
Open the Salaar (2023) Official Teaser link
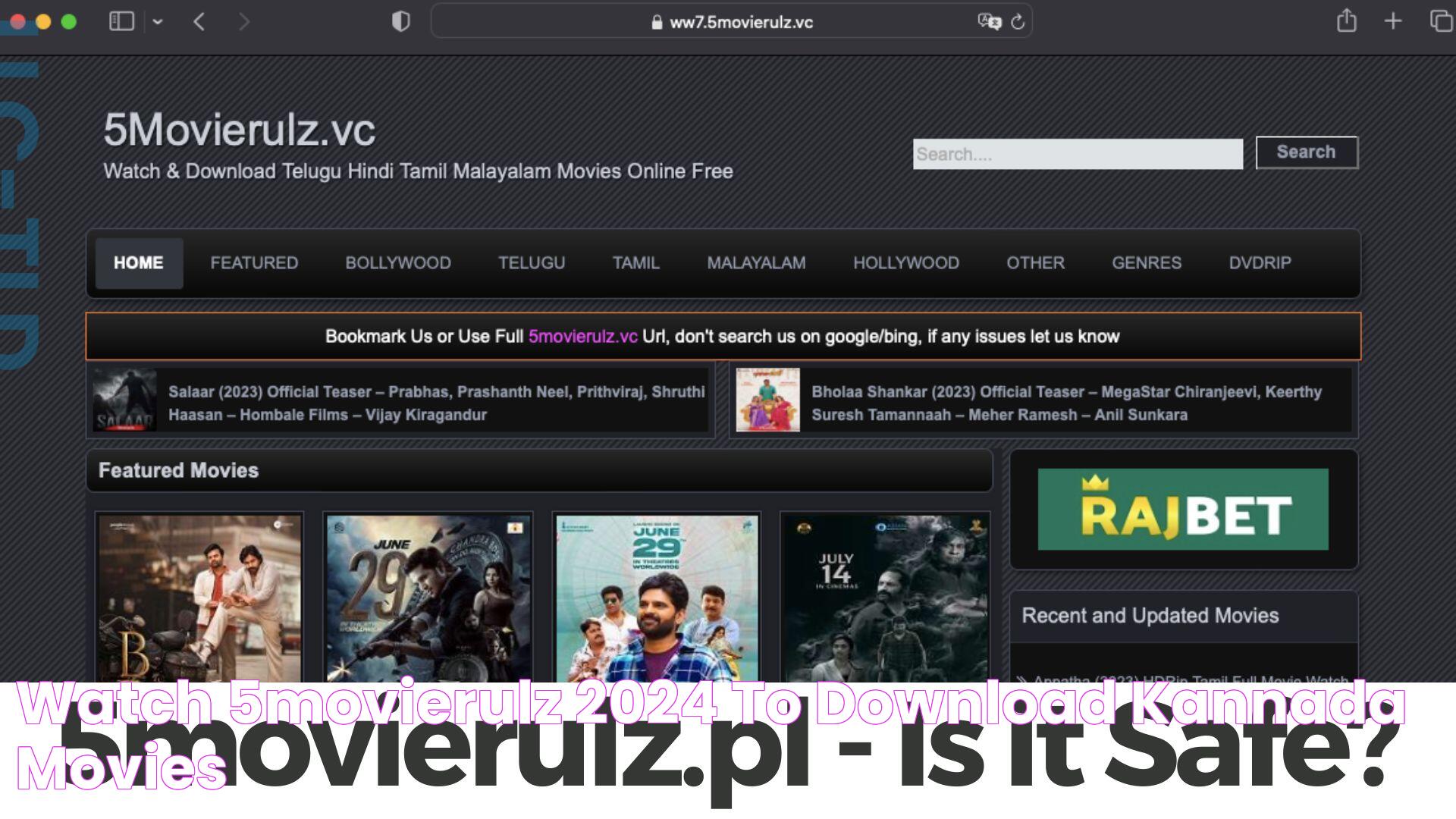pos(436,403)
